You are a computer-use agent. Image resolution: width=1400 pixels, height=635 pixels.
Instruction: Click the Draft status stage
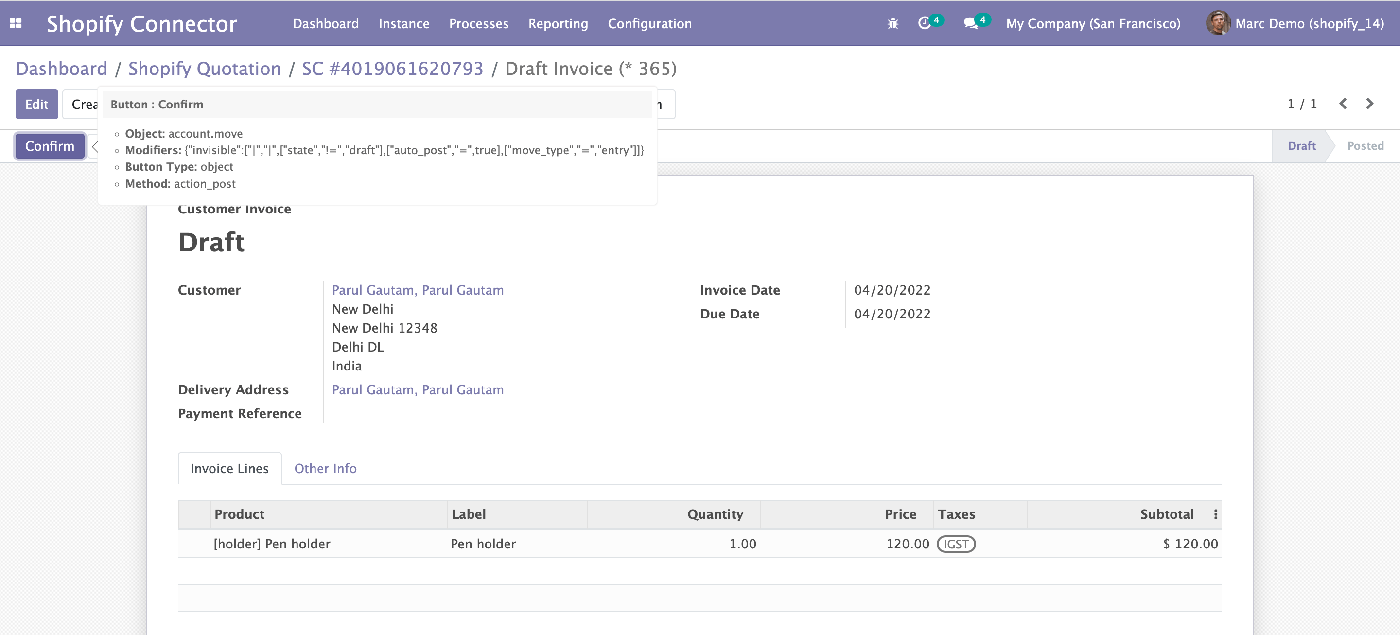tap(1301, 146)
